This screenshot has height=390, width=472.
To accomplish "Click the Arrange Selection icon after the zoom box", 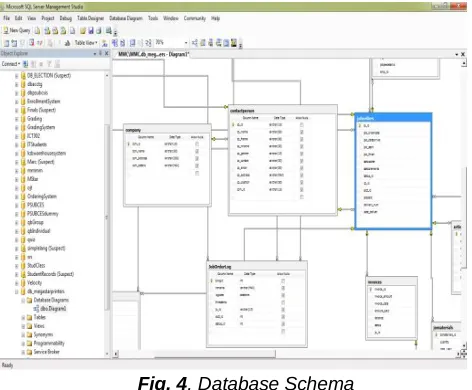I will [x=195, y=43].
